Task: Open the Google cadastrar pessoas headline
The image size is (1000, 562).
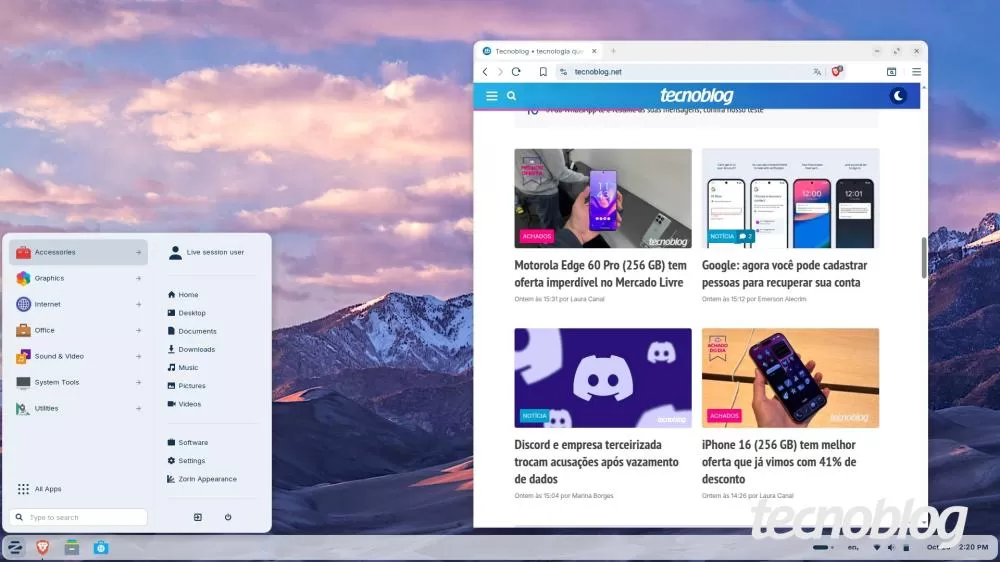Action: pos(784,274)
